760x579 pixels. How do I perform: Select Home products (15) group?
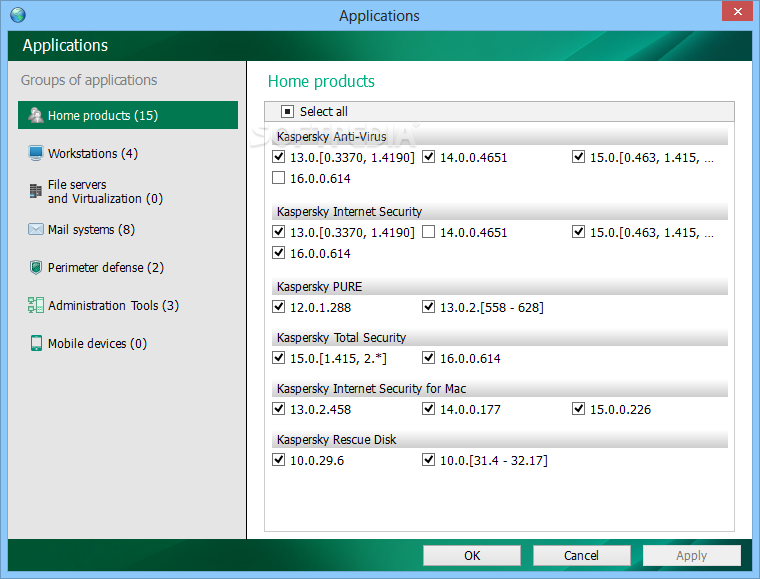(128, 115)
